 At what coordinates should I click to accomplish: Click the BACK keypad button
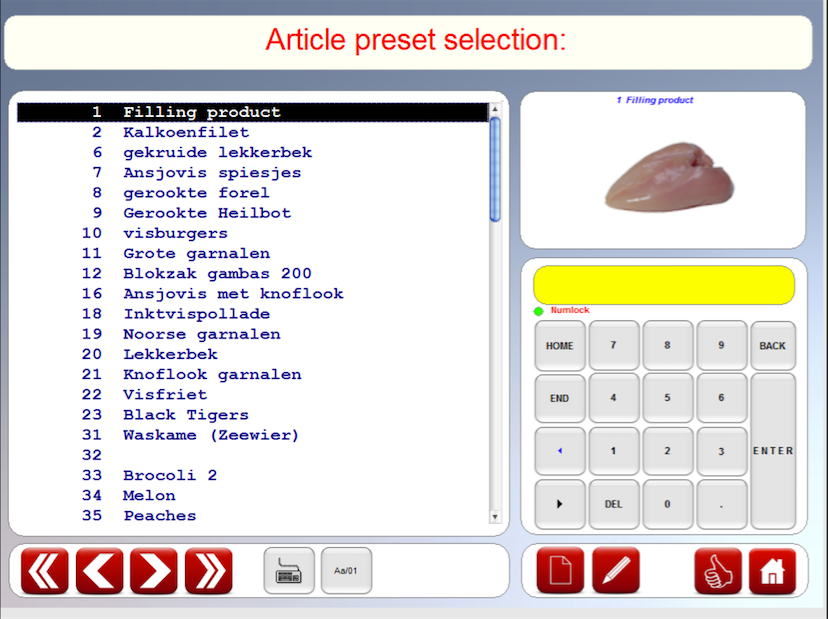click(x=773, y=345)
